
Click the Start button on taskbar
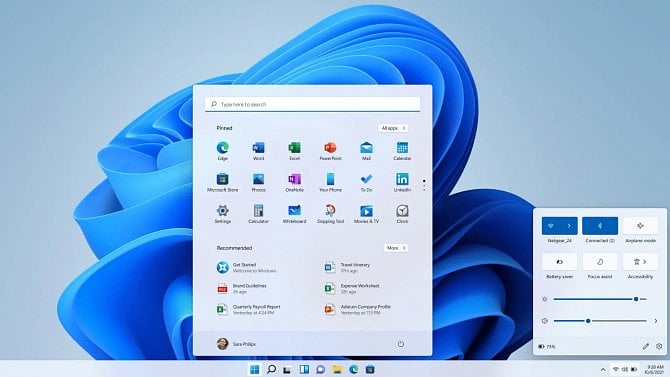[255, 369]
